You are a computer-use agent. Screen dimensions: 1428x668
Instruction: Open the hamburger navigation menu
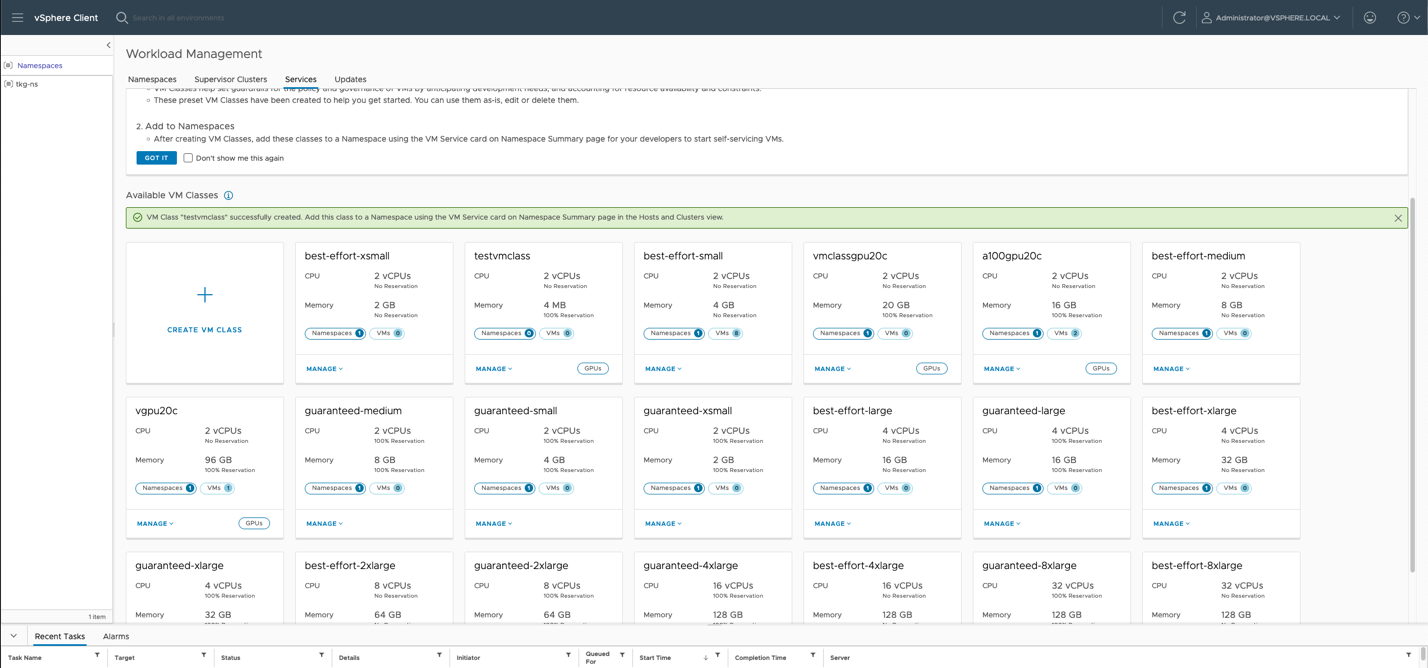(x=17, y=17)
